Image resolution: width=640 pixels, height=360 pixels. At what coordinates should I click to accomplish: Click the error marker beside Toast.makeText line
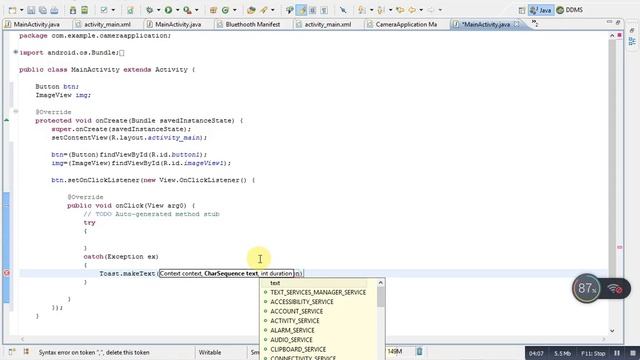(x=7, y=273)
